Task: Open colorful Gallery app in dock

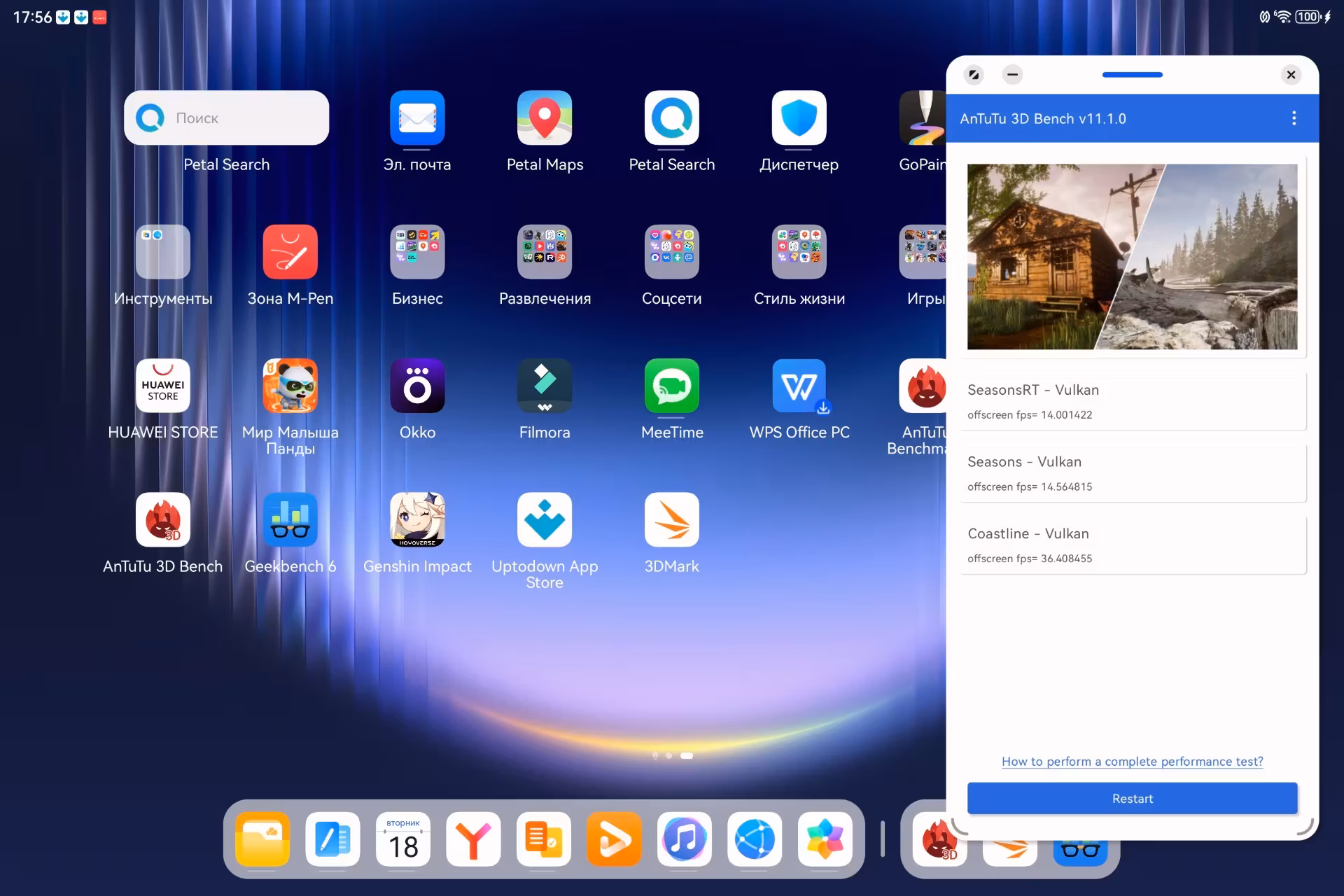Action: pyautogui.click(x=825, y=839)
